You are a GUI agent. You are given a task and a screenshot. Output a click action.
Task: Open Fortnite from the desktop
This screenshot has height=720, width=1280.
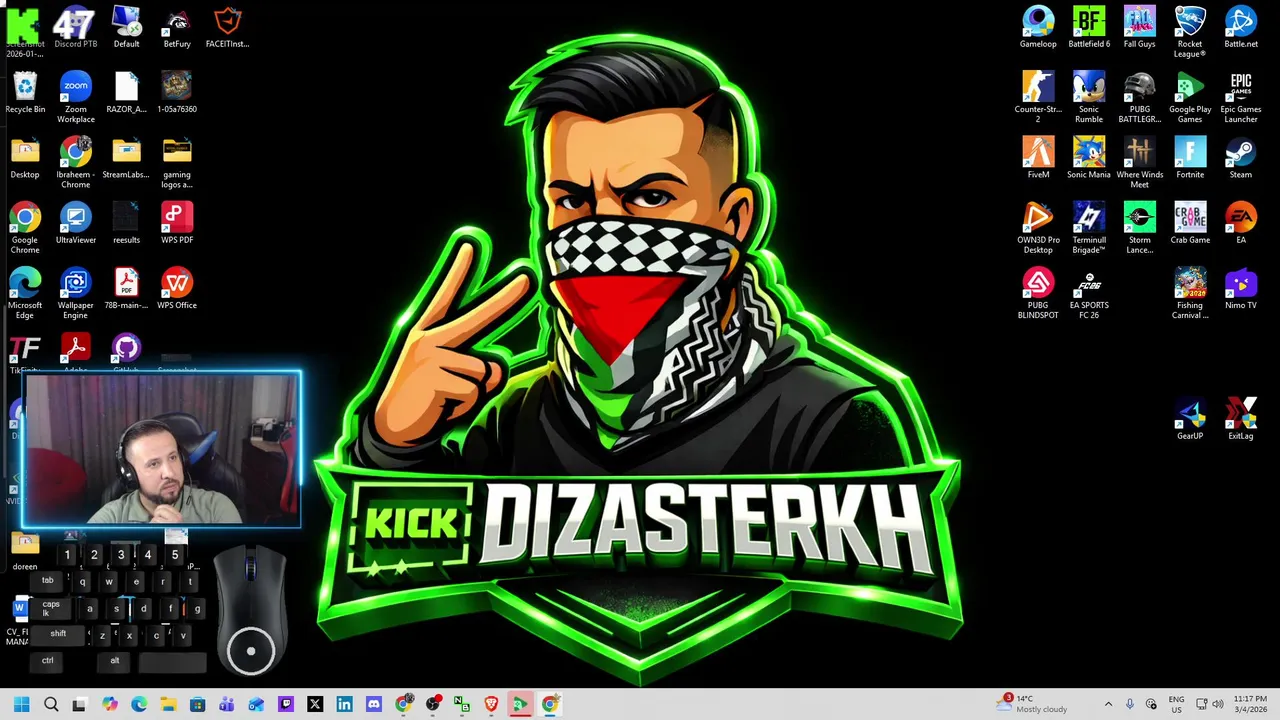click(x=1190, y=158)
